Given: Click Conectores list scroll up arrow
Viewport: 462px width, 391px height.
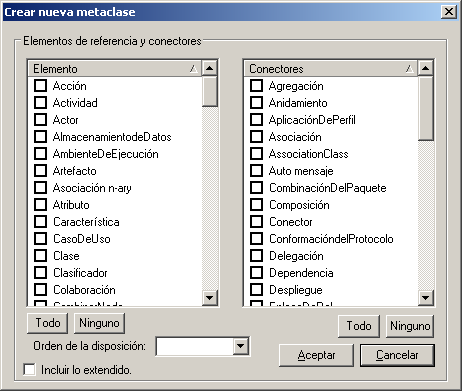Looking at the screenshot, I should (426, 68).
